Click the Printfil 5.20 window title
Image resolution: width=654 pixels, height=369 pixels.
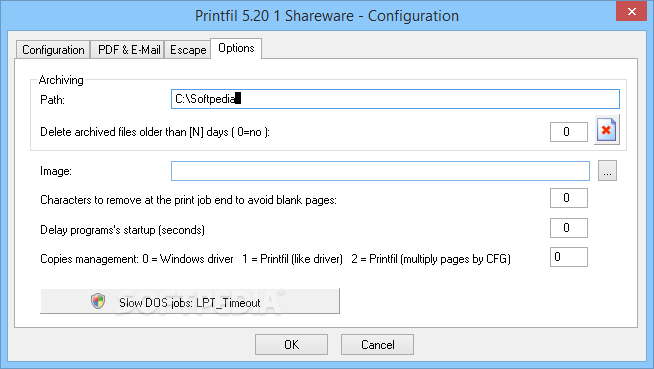327,16
